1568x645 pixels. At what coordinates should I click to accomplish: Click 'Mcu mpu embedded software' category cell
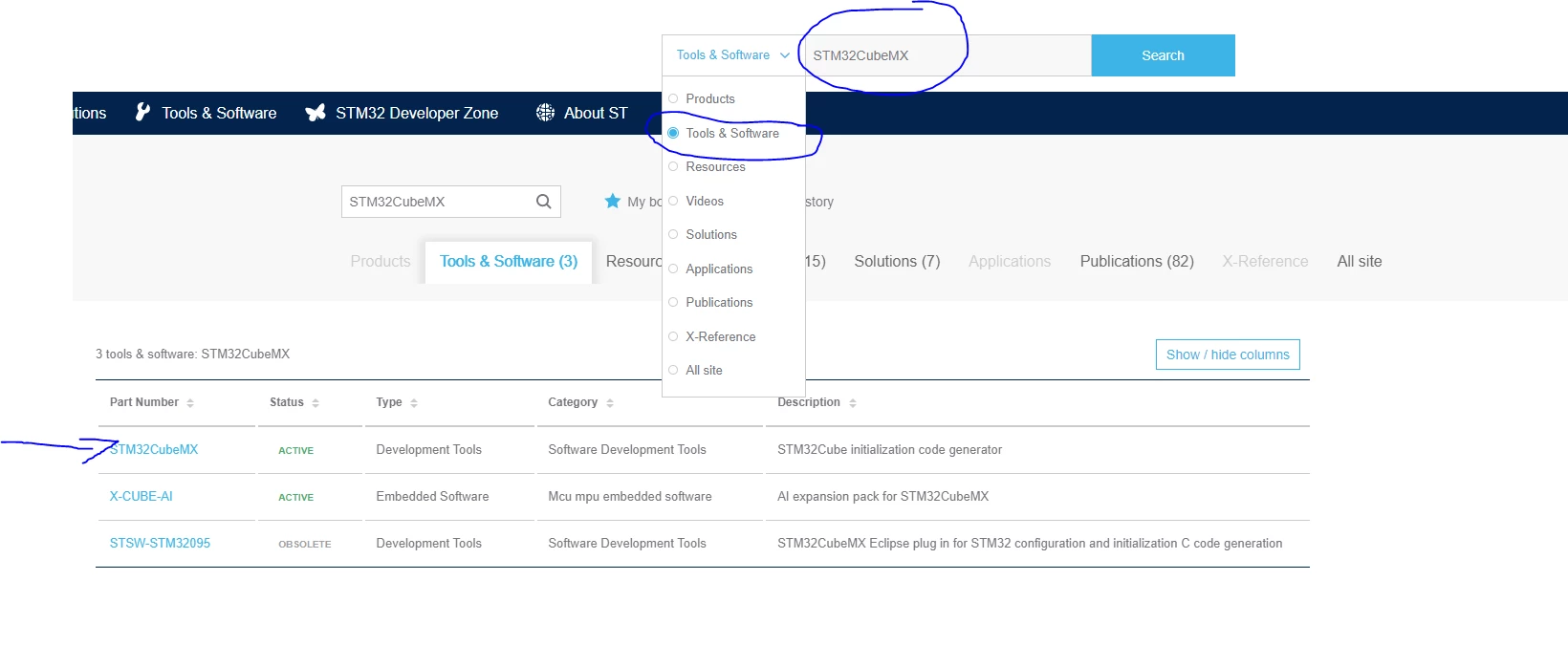[x=630, y=496]
